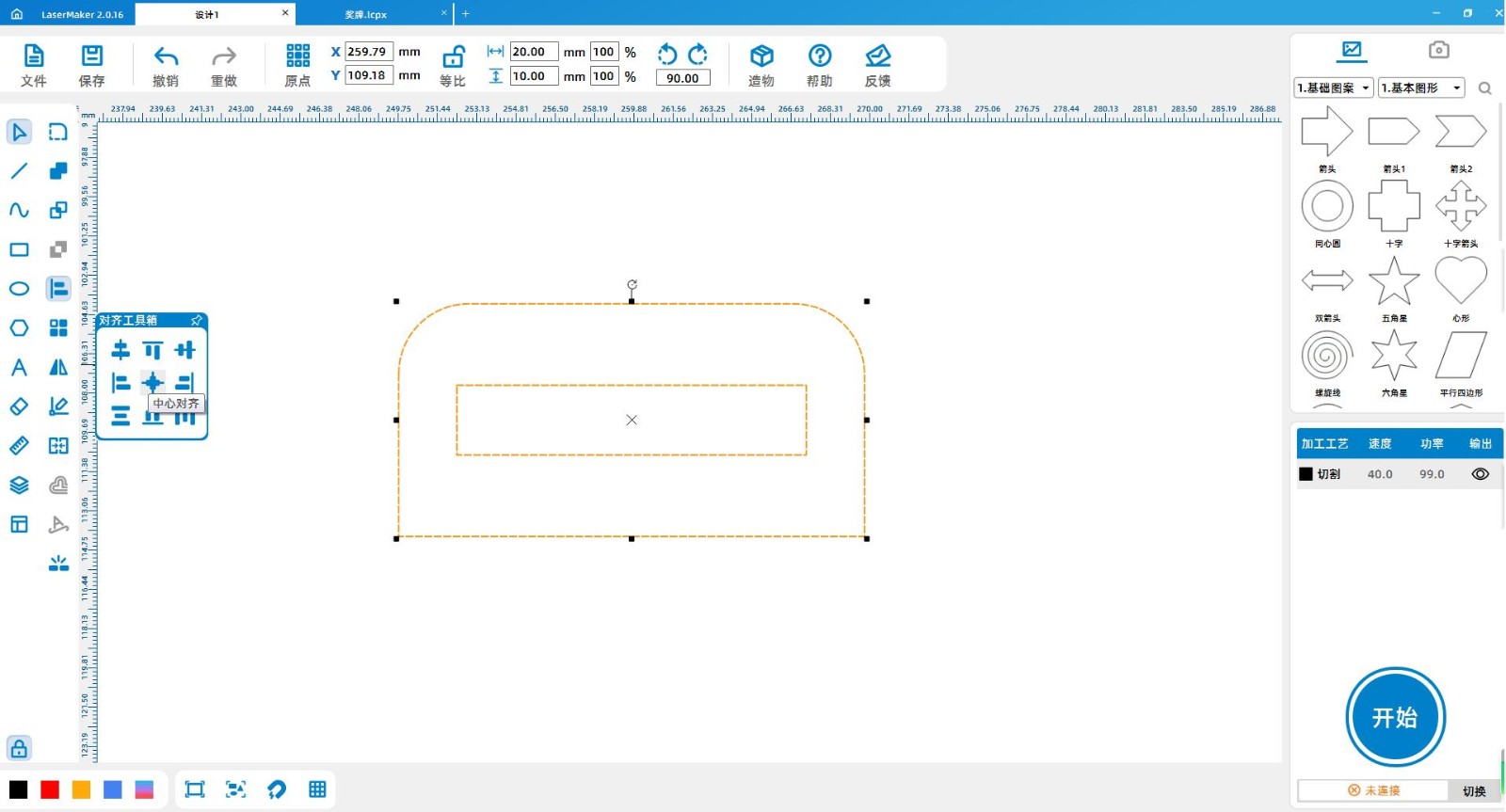
Task: Click the 切换 switch button
Action: pos(1474,791)
